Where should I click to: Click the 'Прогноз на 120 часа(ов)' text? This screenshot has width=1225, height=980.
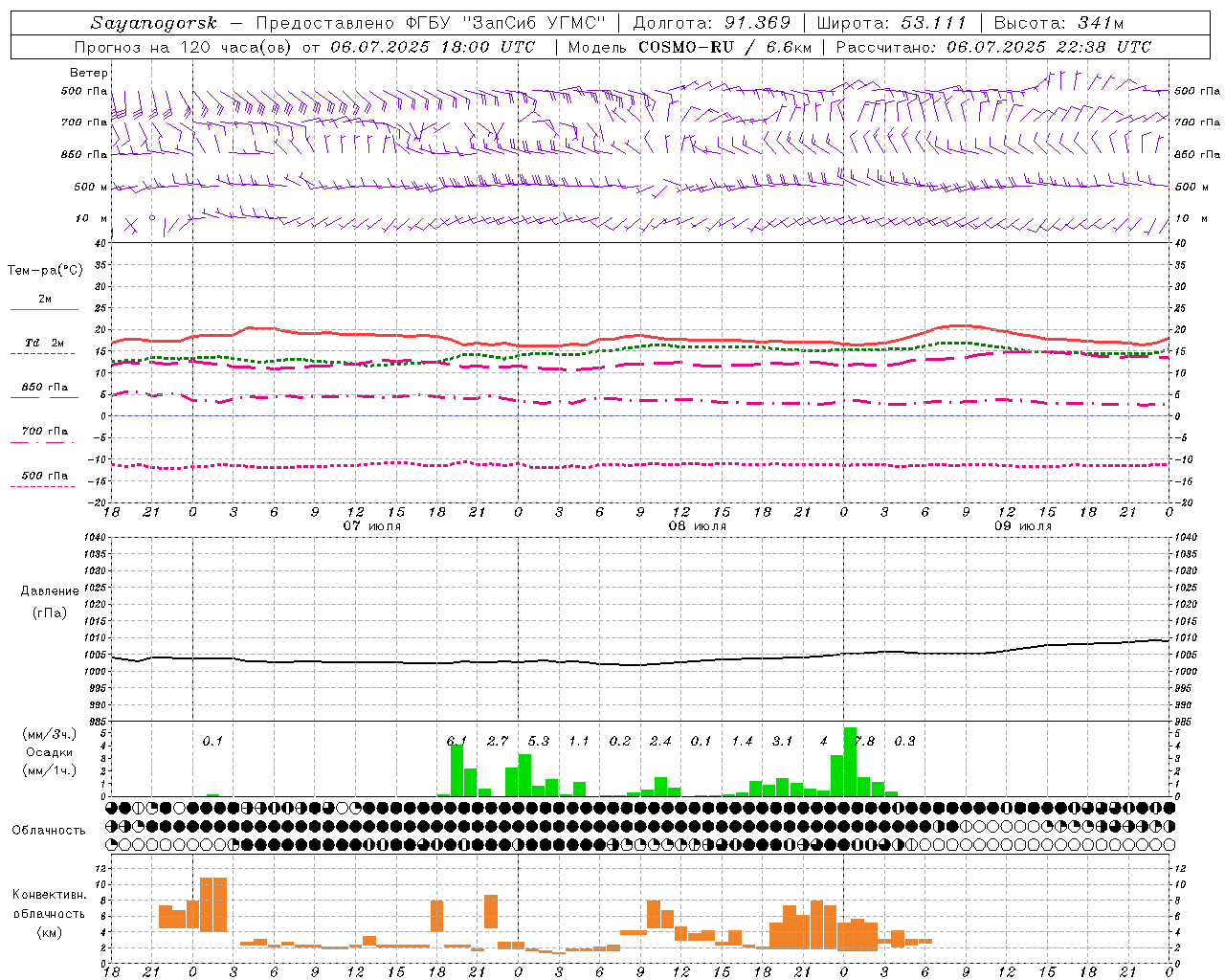coord(184,47)
